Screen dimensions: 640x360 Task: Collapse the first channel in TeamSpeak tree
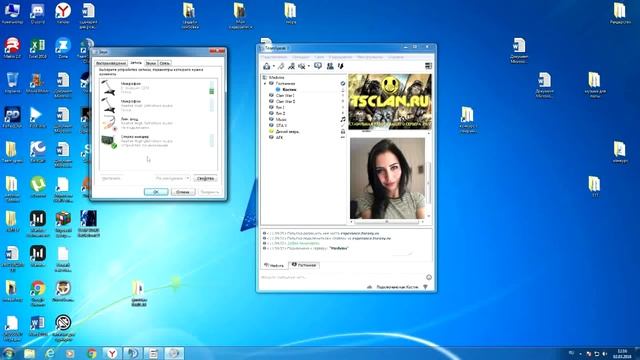(x=265, y=83)
